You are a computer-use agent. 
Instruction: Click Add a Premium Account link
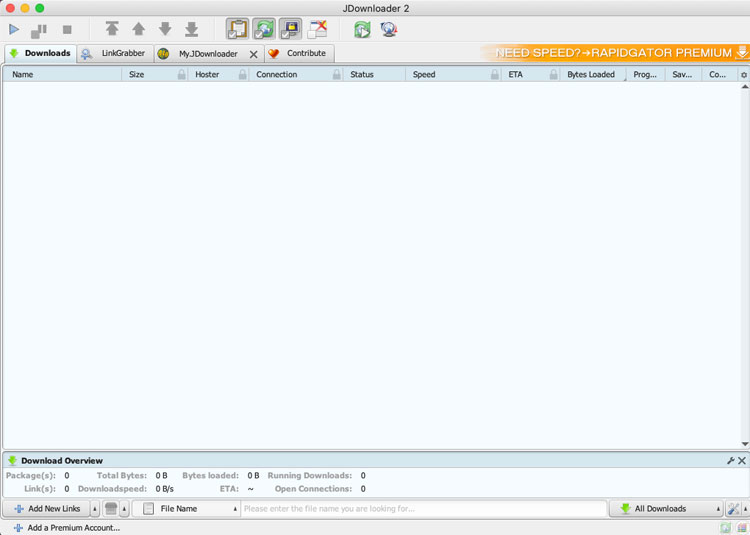tap(67, 528)
